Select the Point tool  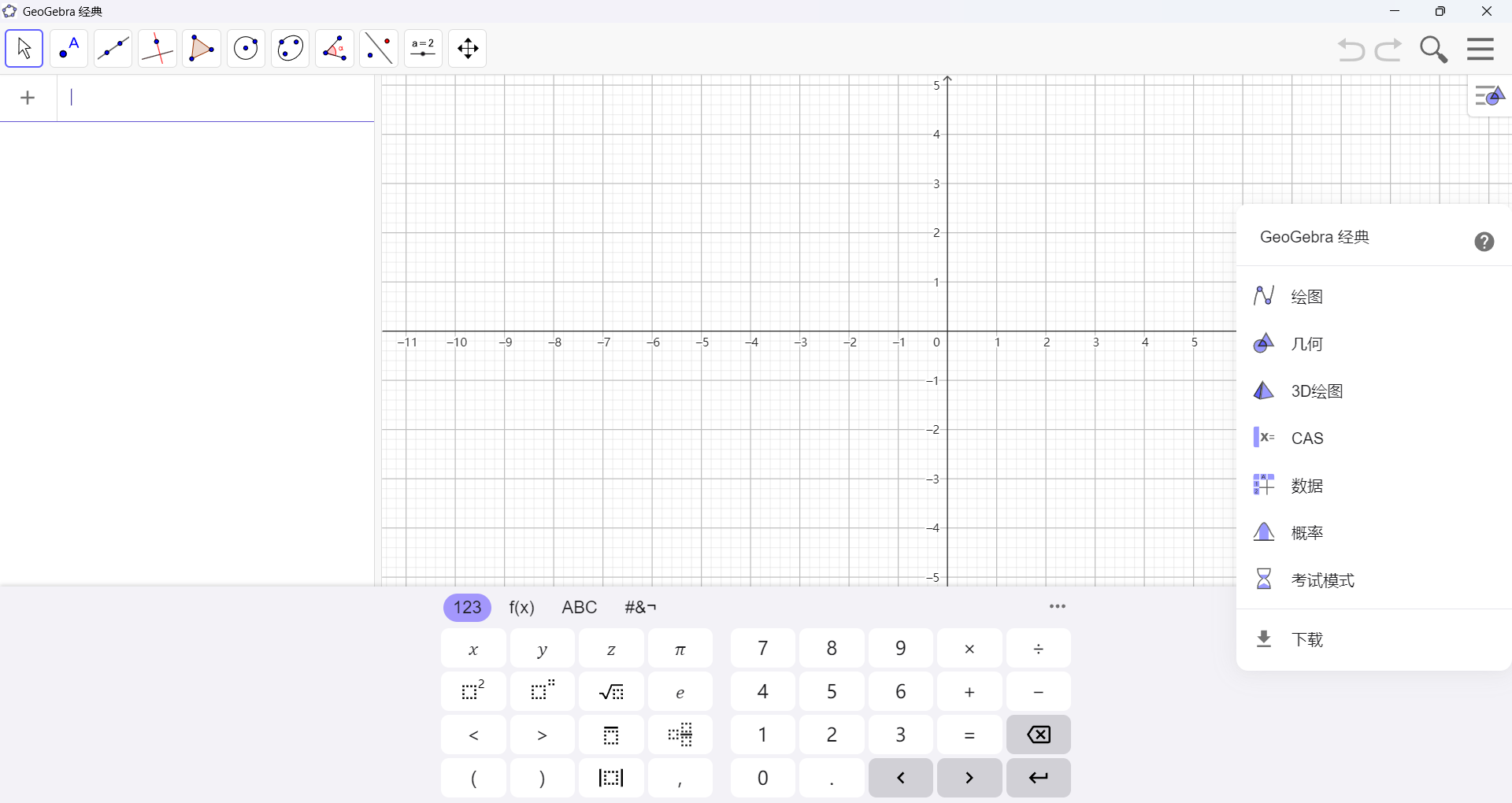(x=69, y=49)
